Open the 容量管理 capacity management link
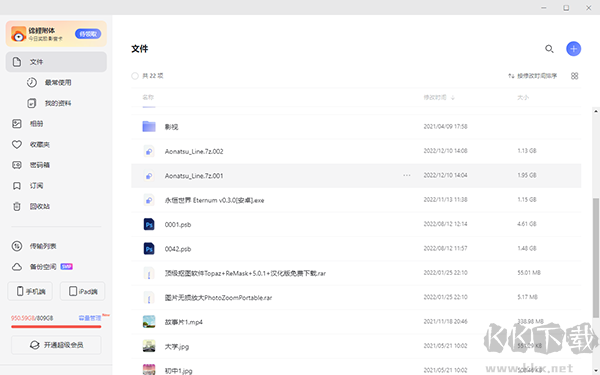This screenshot has height=375, width=600. 90,318
